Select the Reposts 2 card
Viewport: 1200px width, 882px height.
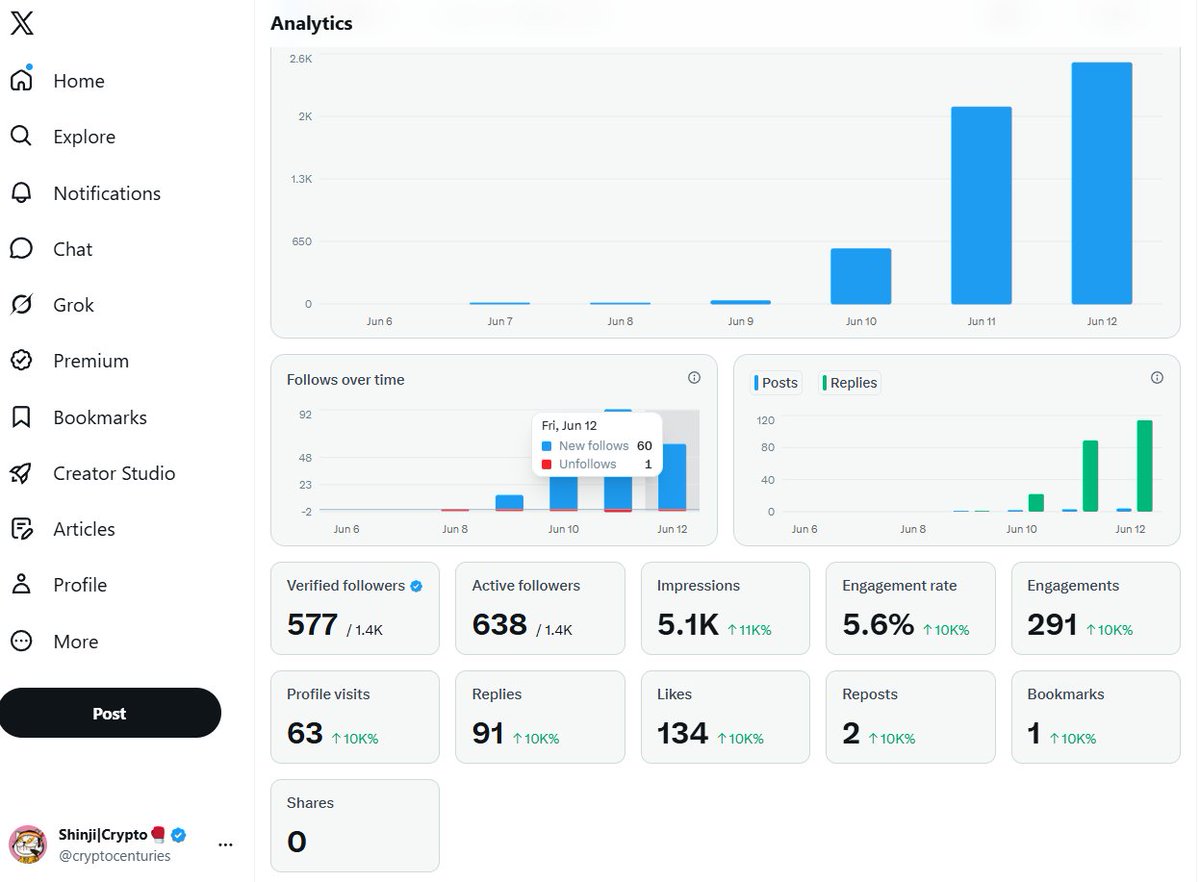click(911, 717)
